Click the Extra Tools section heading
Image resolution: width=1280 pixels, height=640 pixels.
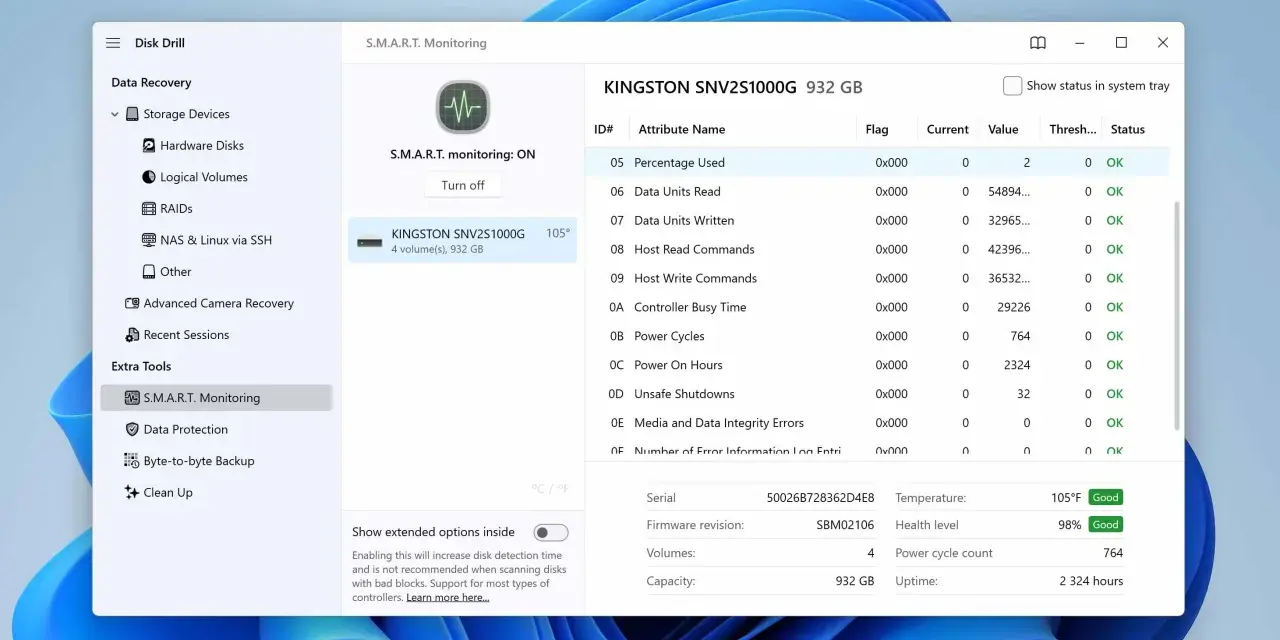(x=141, y=366)
